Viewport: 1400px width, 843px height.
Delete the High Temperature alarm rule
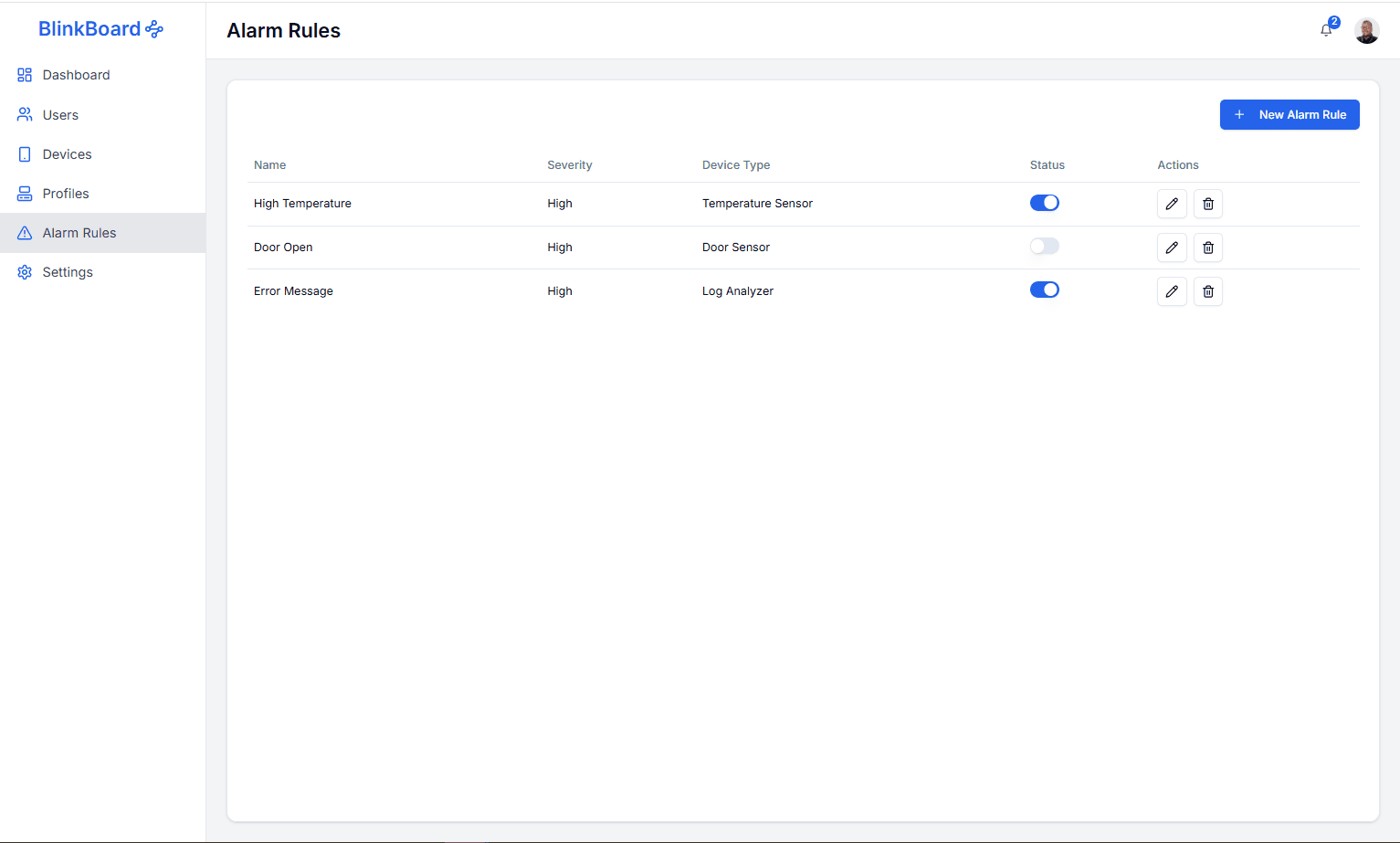pyautogui.click(x=1208, y=204)
